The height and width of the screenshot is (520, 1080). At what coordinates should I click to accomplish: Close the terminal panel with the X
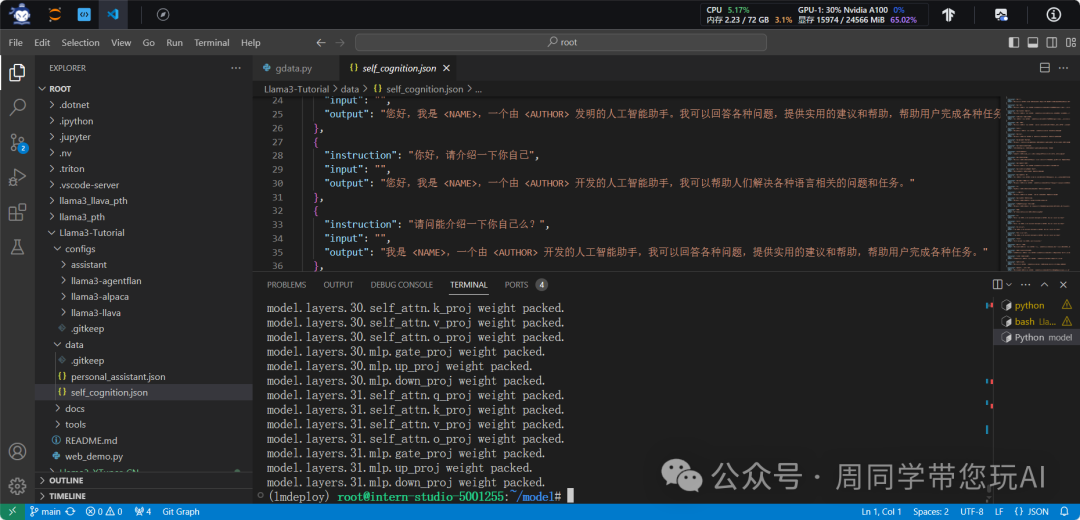click(x=1063, y=284)
